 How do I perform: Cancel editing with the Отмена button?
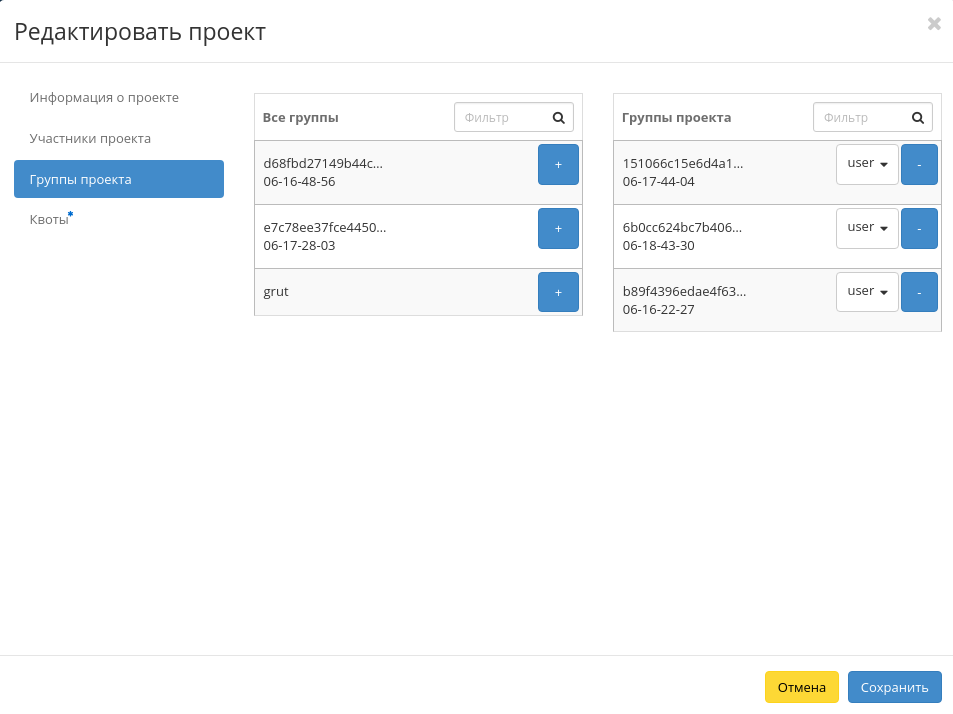coord(801,687)
